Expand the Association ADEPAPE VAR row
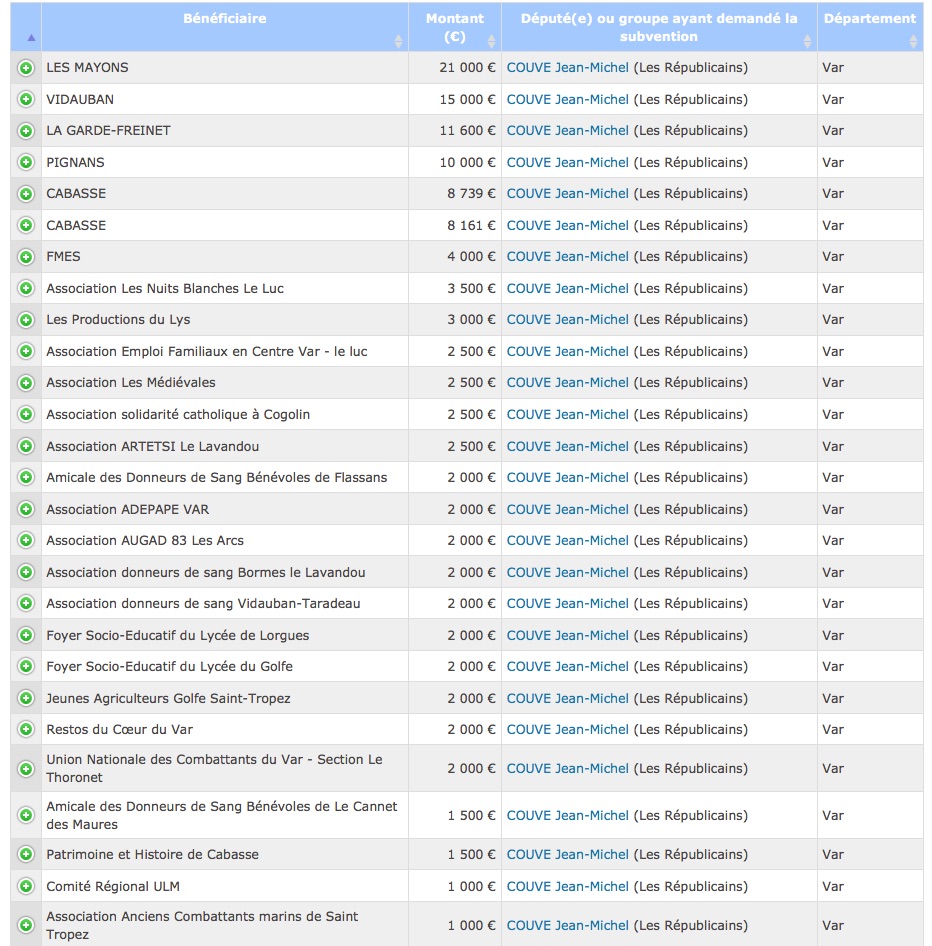The image size is (932, 946). point(26,509)
